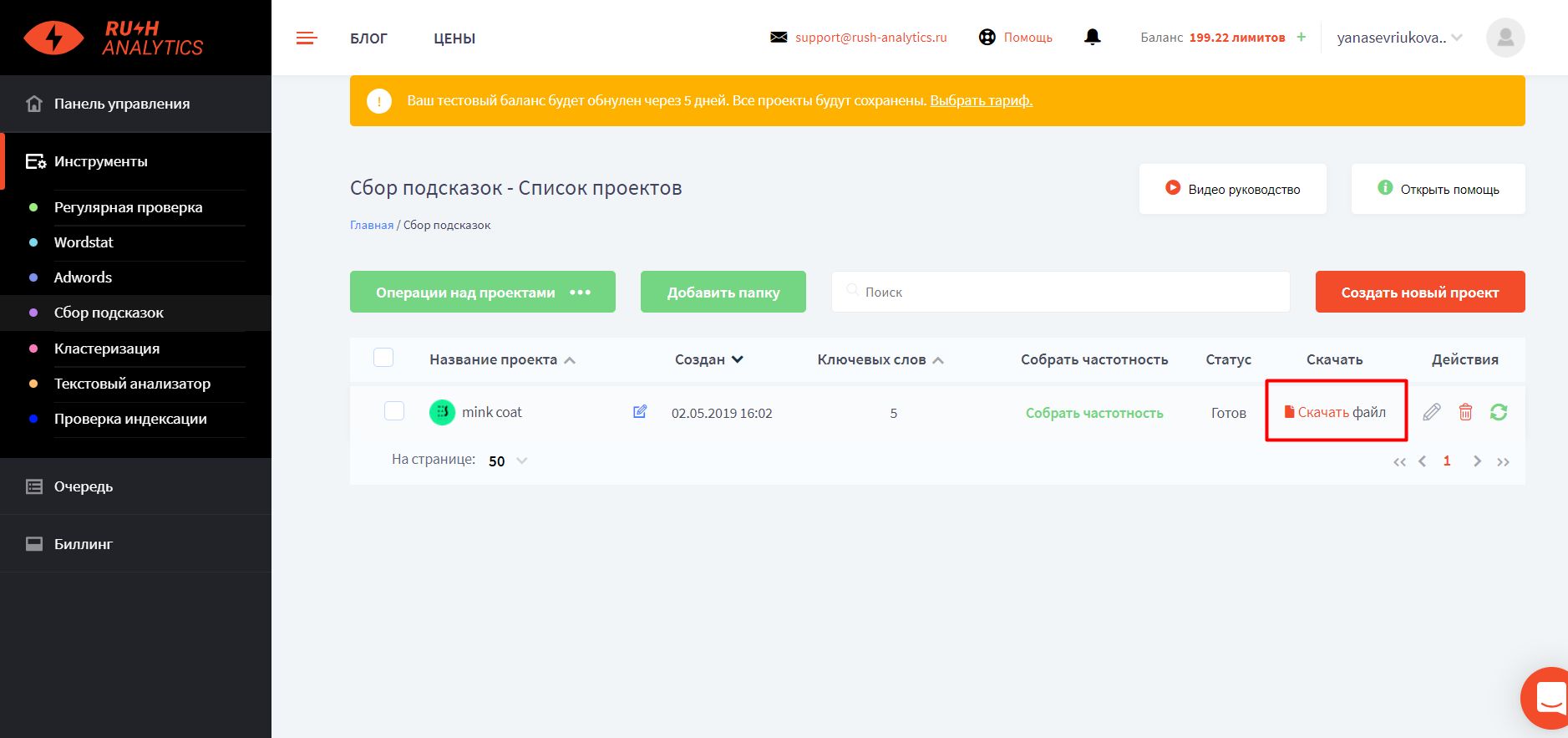Click Скачать файл link

[1335, 412]
